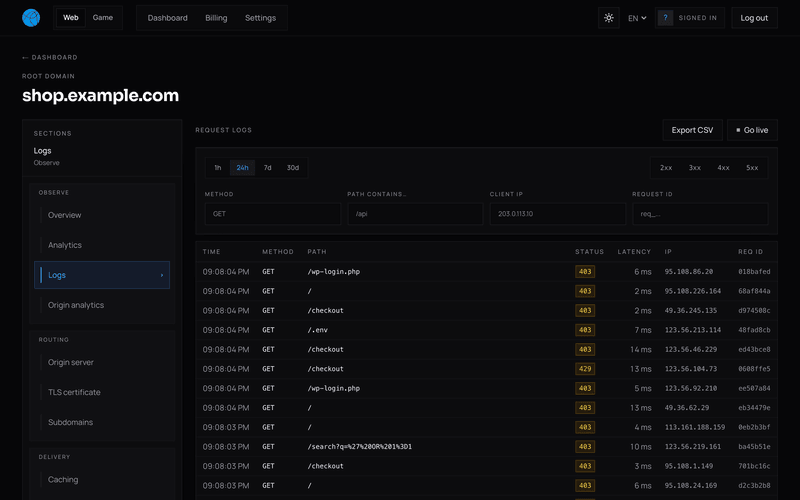This screenshot has width=800, height=500.
Task: Click IP address 49.36.245.135
Action: pos(691,310)
